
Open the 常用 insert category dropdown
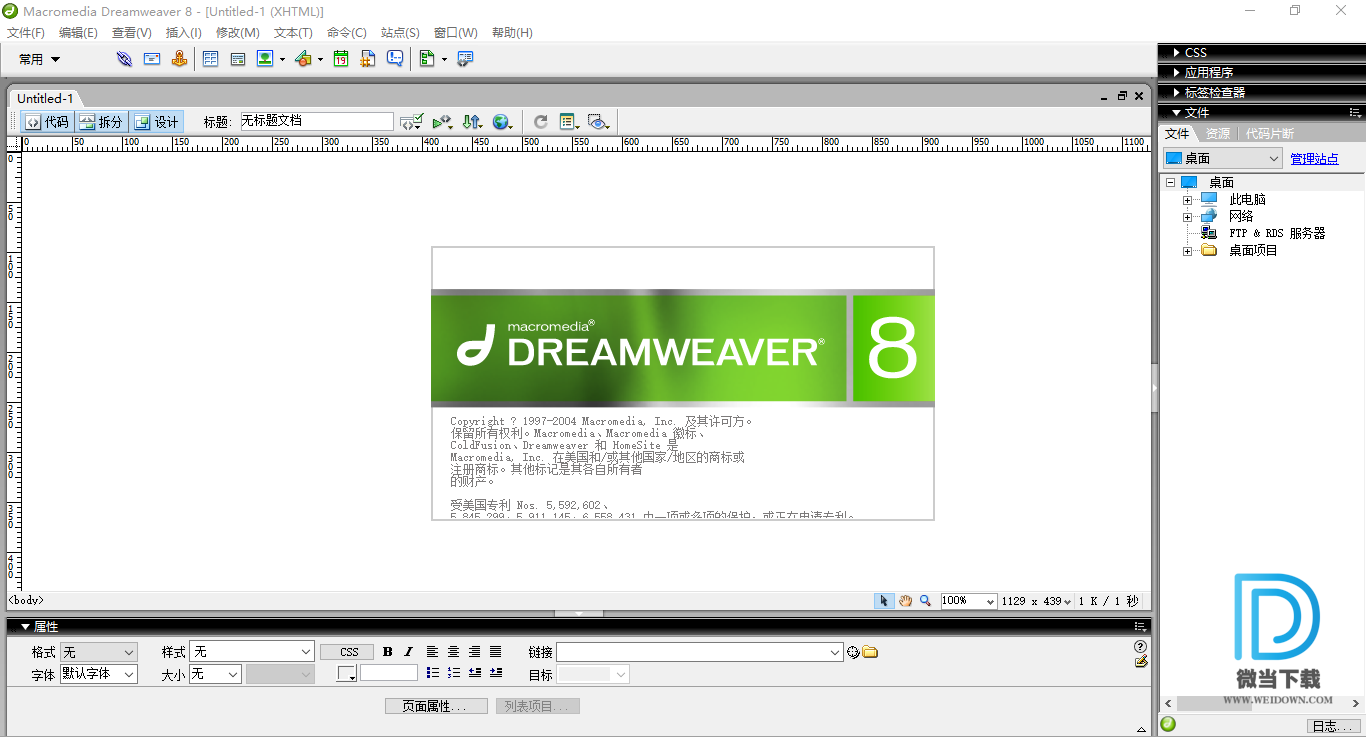tap(40, 60)
